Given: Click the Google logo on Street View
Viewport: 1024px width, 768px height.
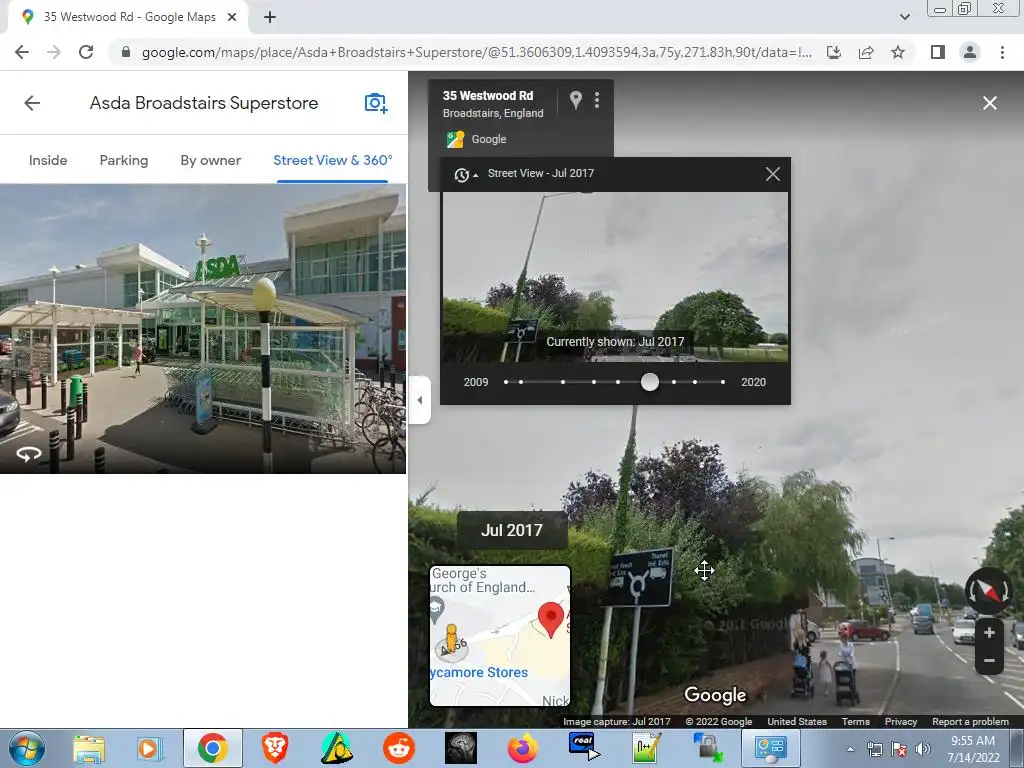Looking at the screenshot, I should coord(715,696).
